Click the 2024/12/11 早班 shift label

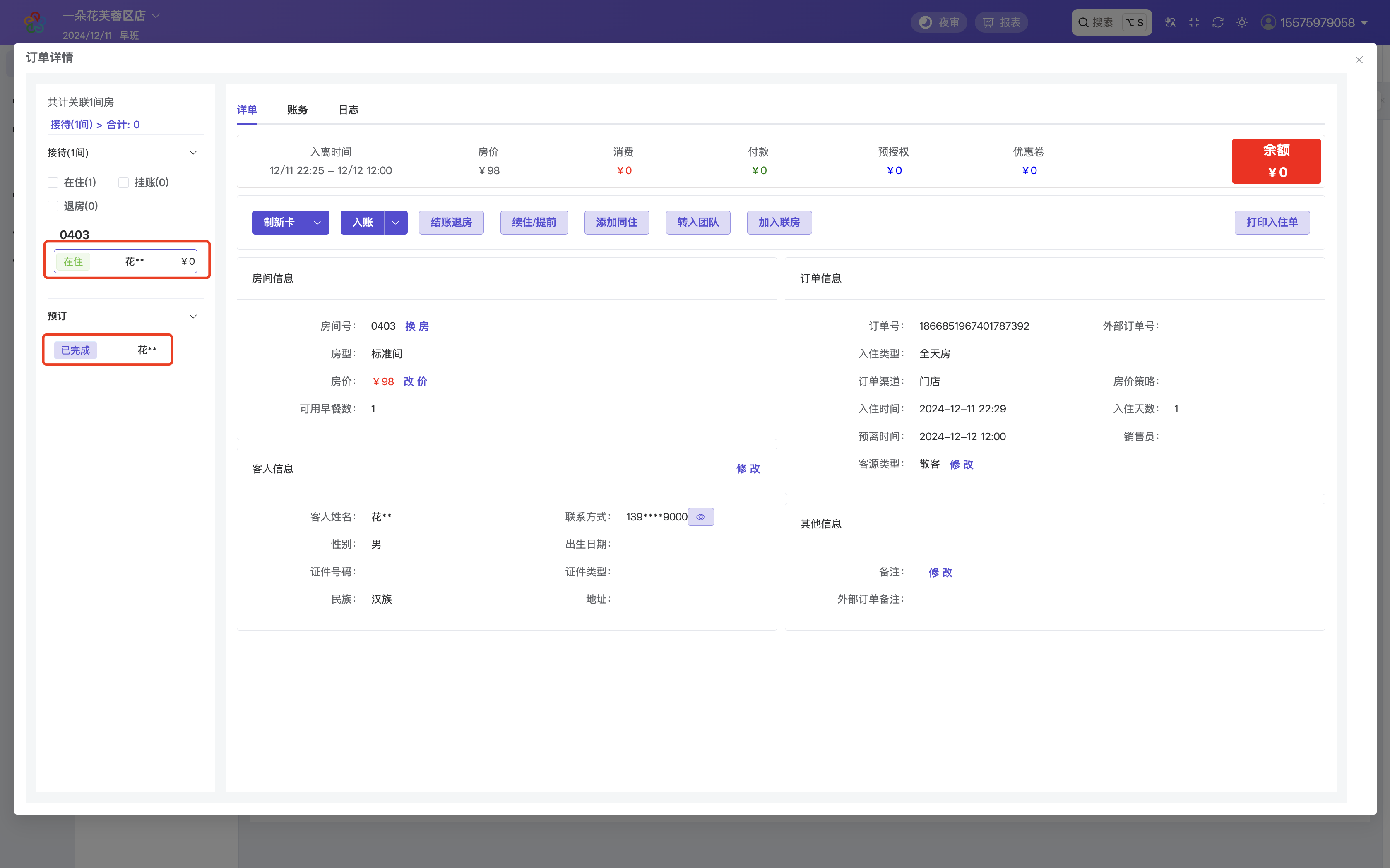pos(101,36)
